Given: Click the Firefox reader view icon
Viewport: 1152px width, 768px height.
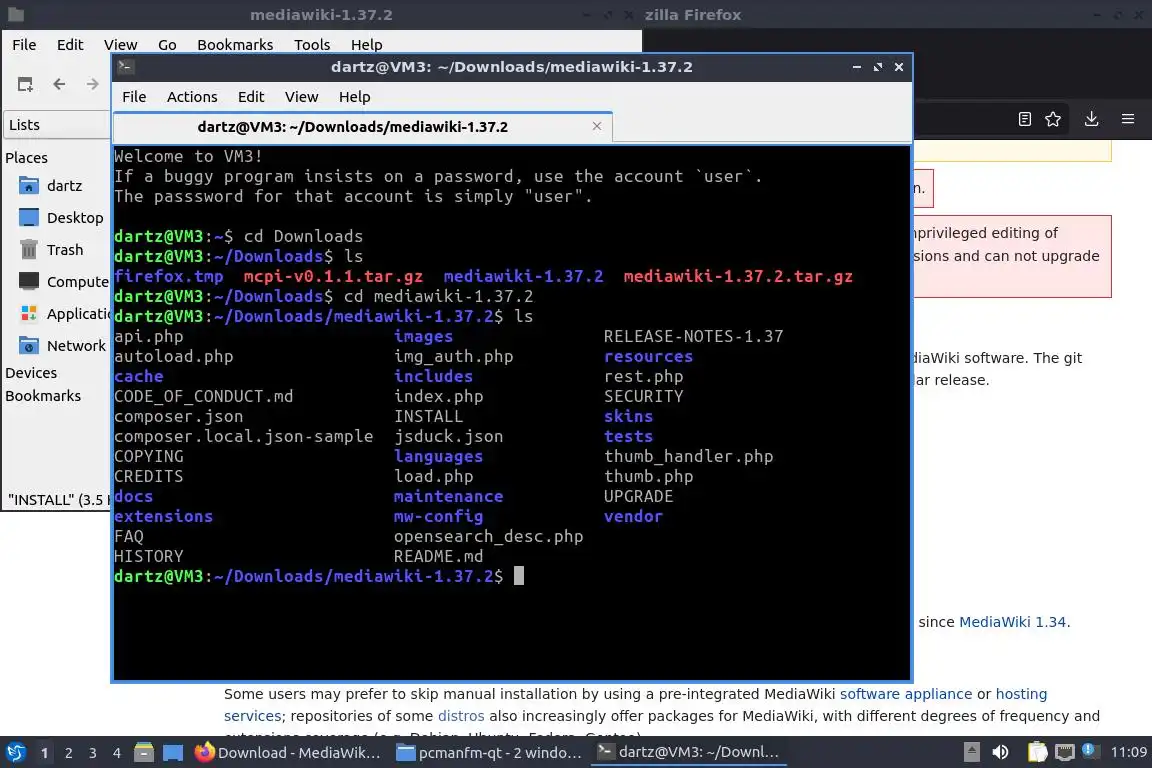Looking at the screenshot, I should 1025,119.
